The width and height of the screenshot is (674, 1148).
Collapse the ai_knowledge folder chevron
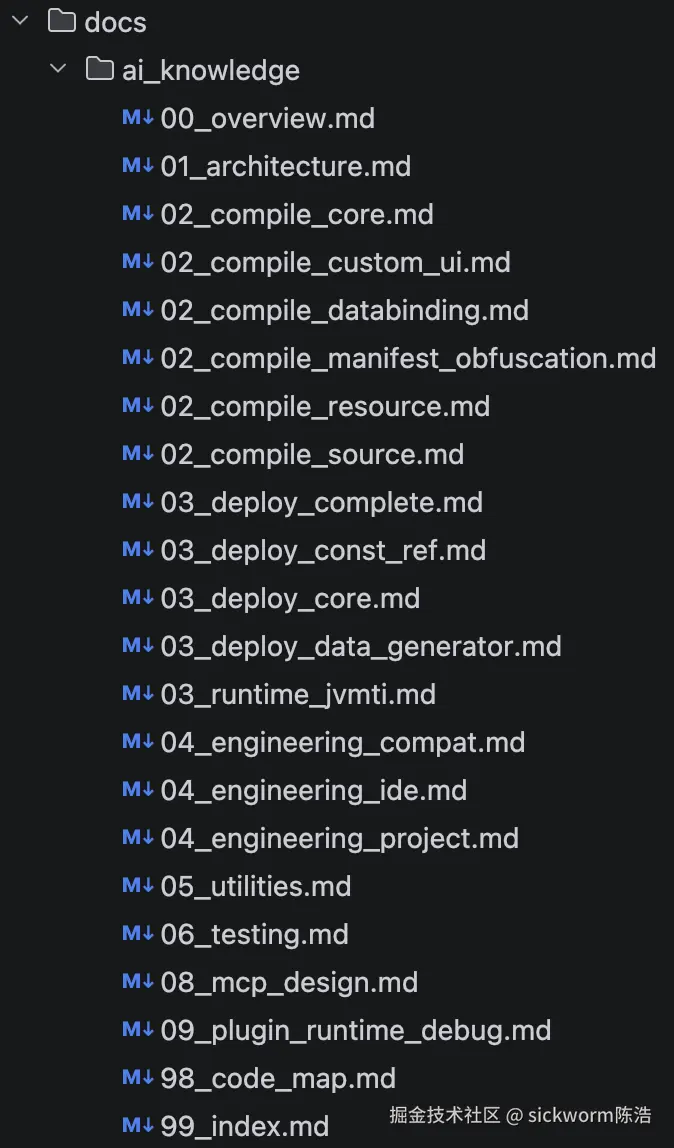58,69
